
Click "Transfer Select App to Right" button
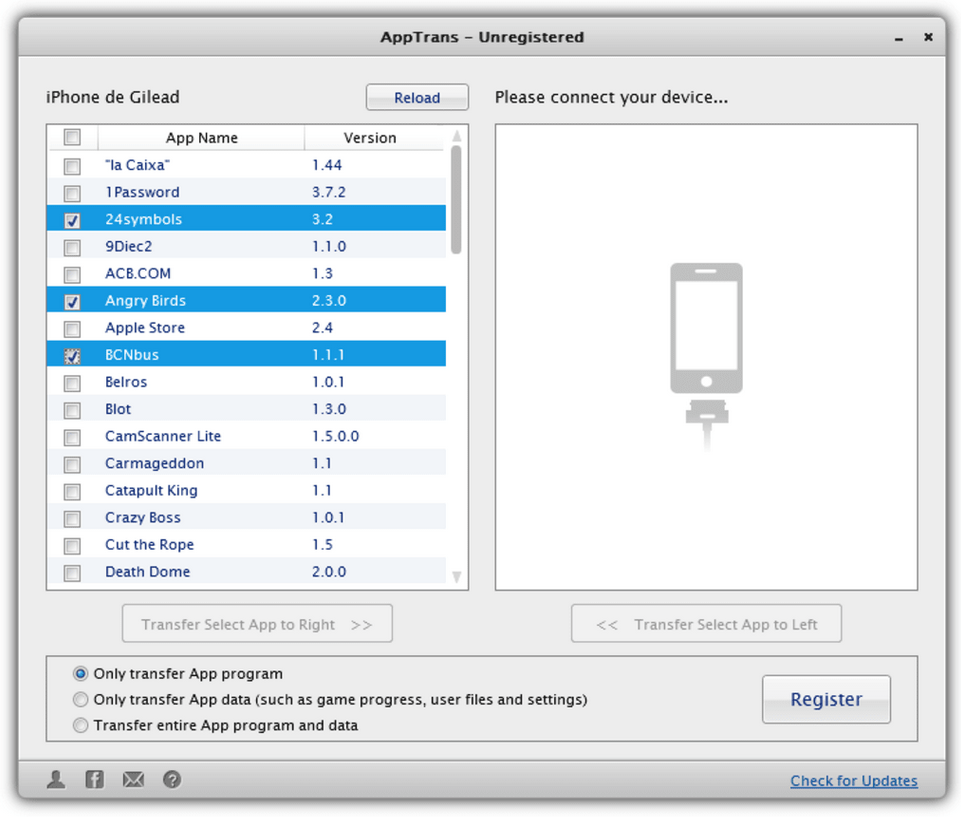tap(257, 624)
